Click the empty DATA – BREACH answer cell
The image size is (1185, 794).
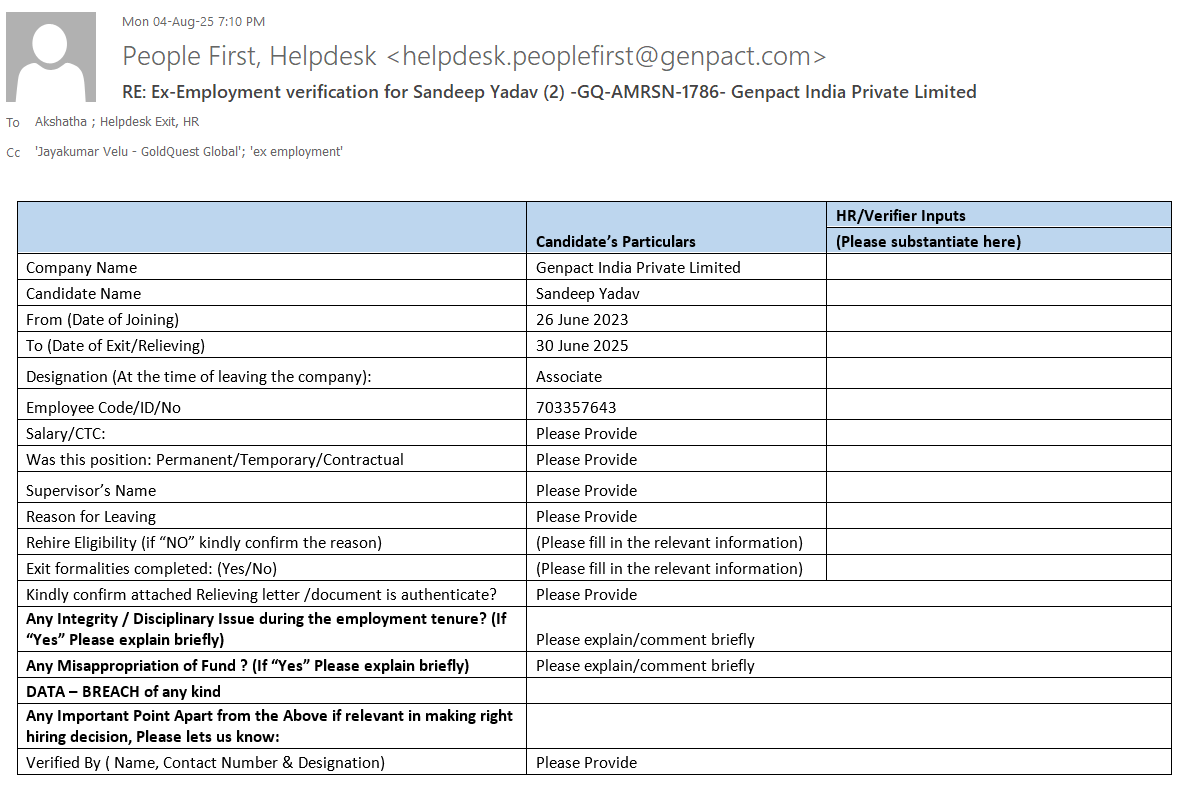(x=848, y=691)
